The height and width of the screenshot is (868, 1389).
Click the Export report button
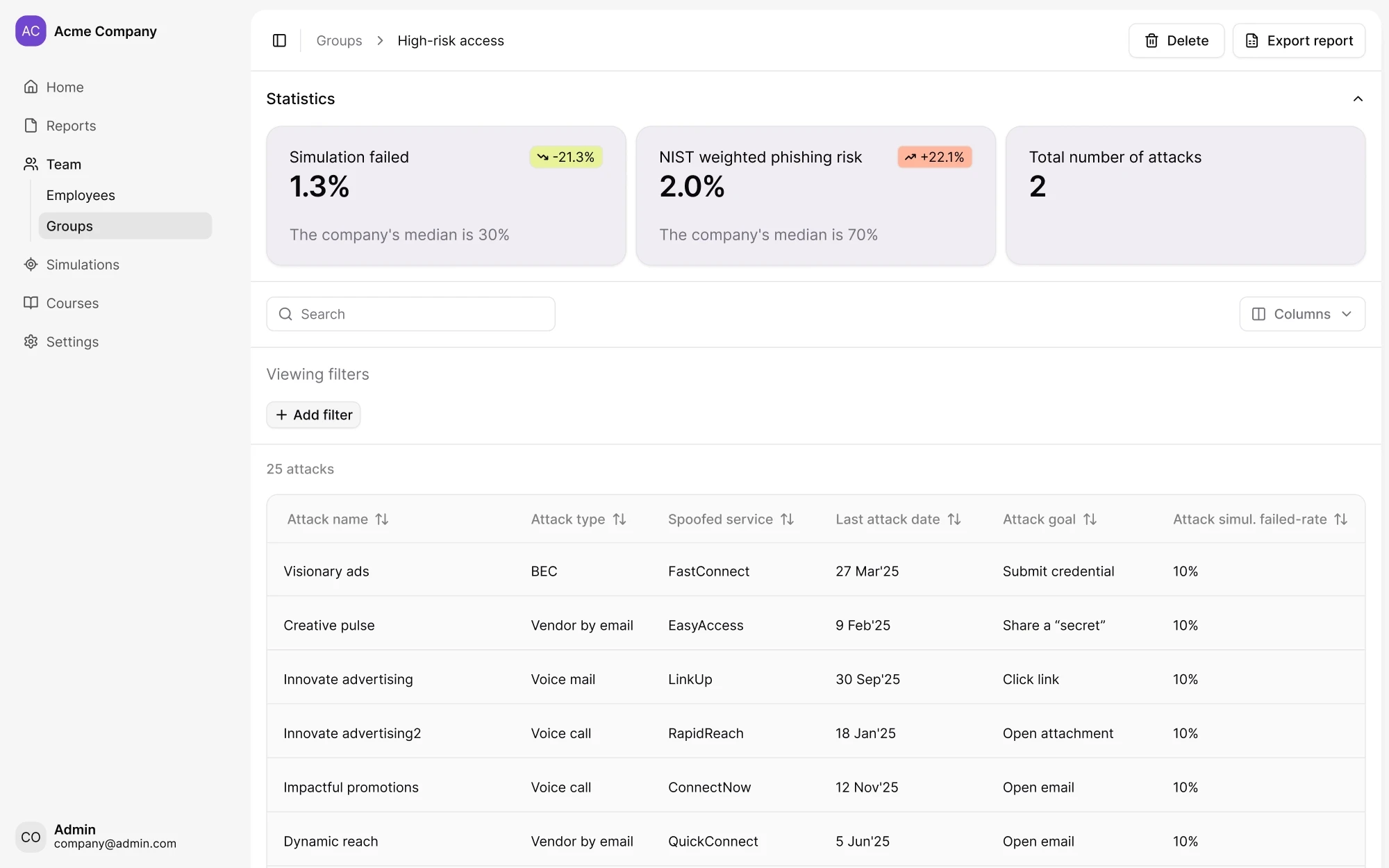[1299, 40]
